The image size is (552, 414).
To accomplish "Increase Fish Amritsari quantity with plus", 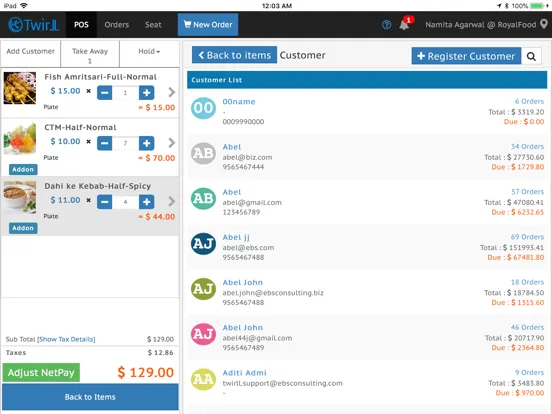I will [x=146, y=93].
